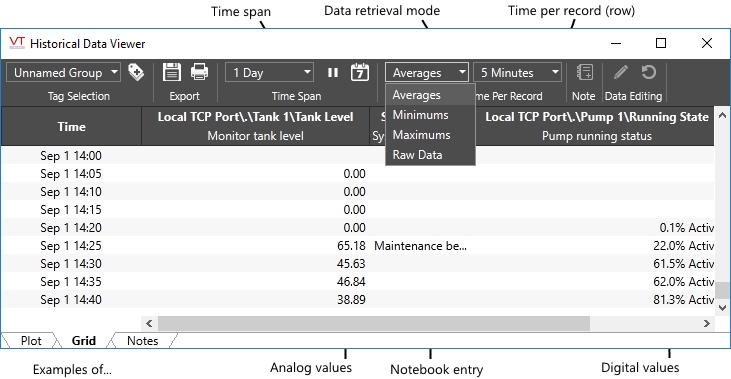Switch to the Plot tab
Viewport: 731px width, 379px height.
point(31,341)
